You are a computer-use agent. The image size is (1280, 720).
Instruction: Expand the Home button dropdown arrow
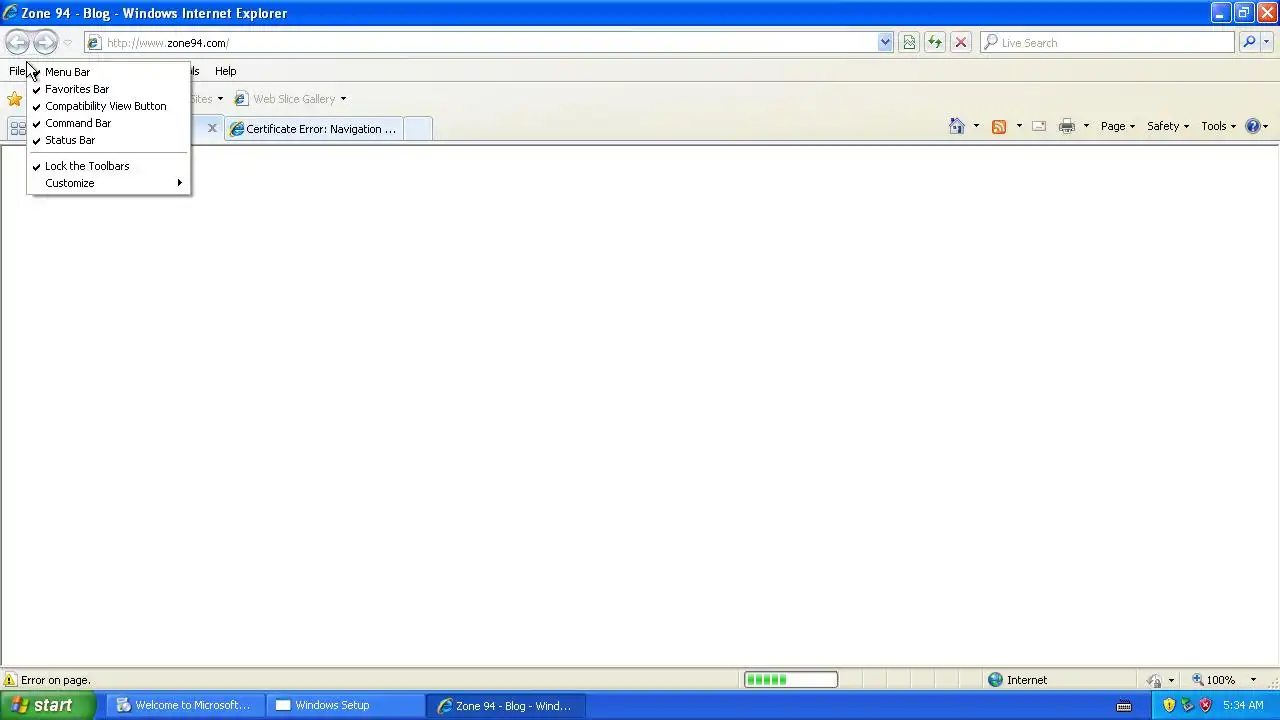click(x=976, y=126)
